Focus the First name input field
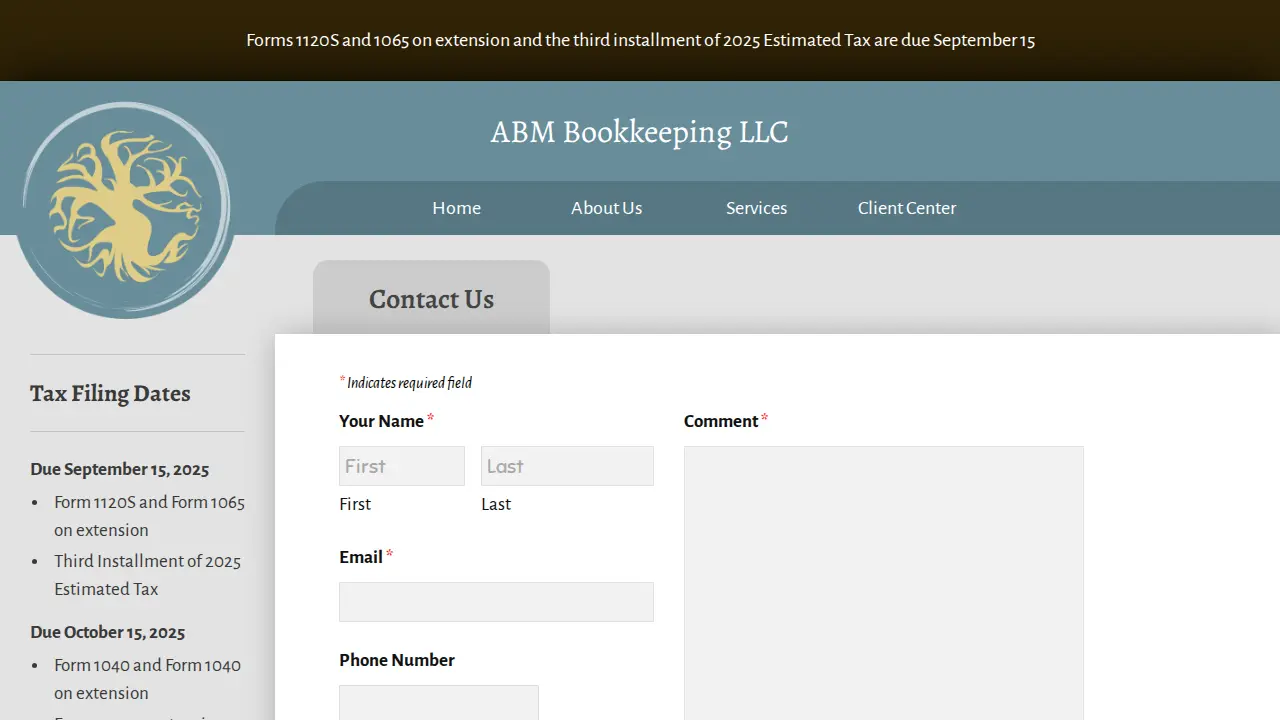 402,466
